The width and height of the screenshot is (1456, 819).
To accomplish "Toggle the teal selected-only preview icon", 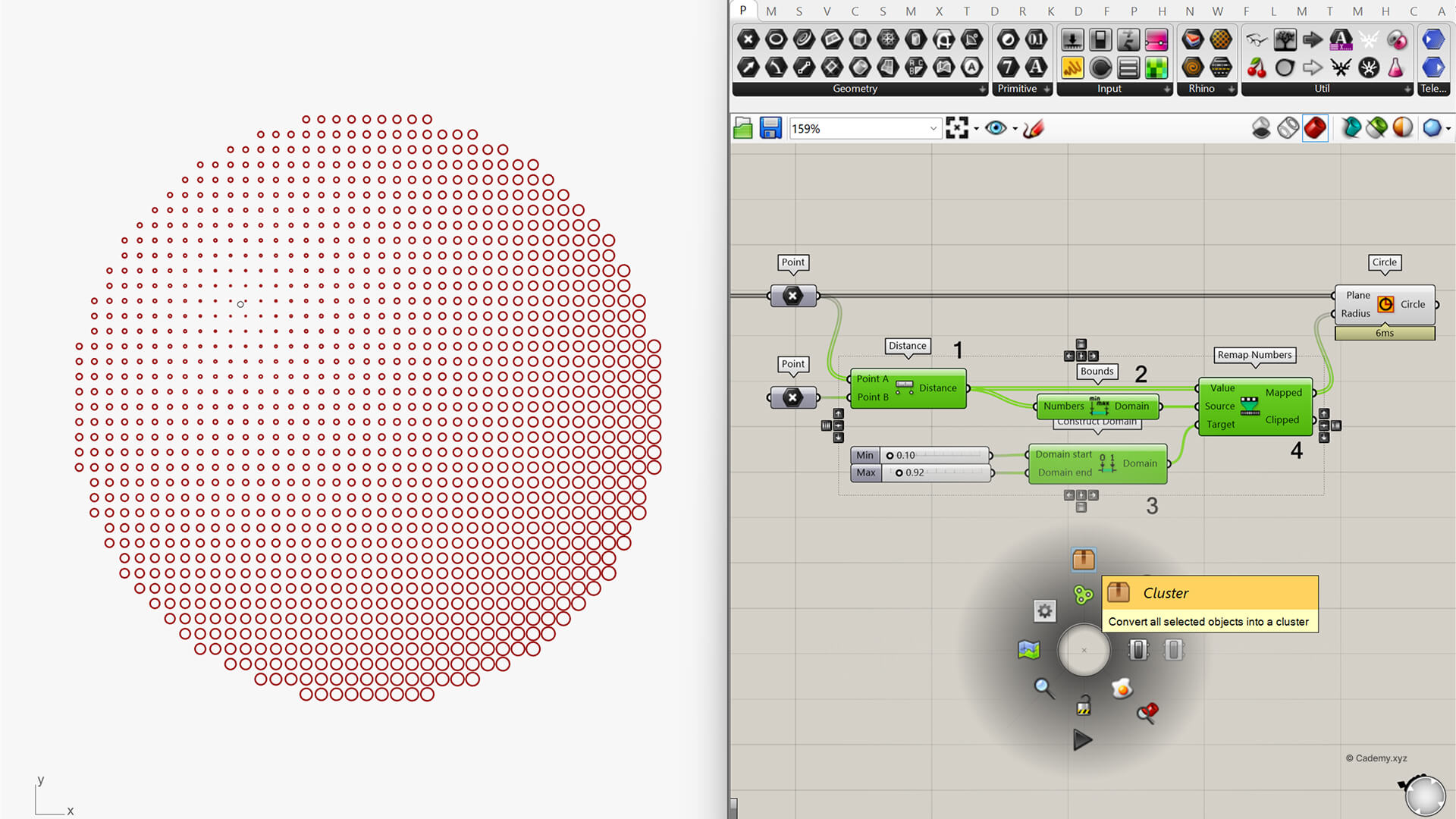I will pos(1351,128).
